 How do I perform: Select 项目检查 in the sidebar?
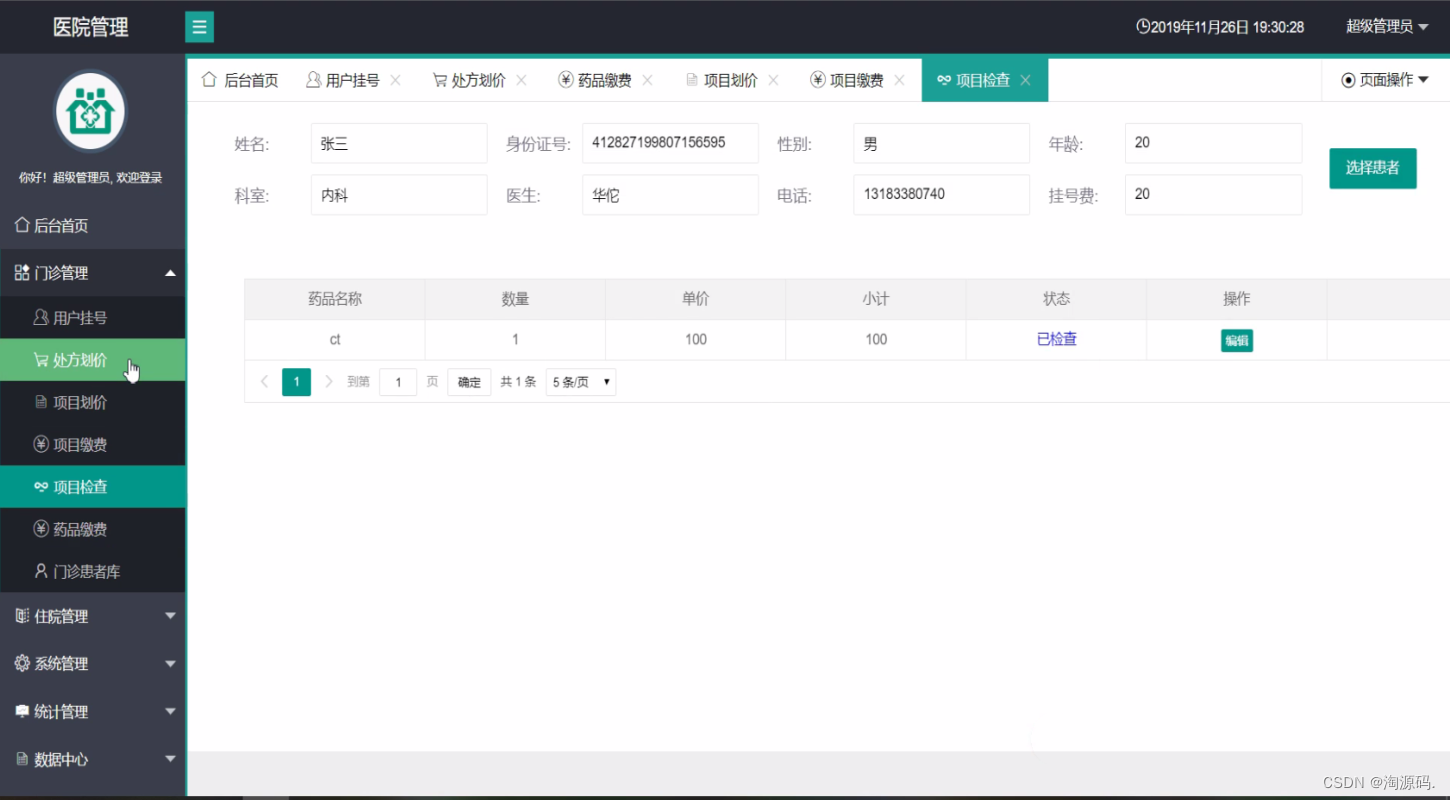point(92,486)
